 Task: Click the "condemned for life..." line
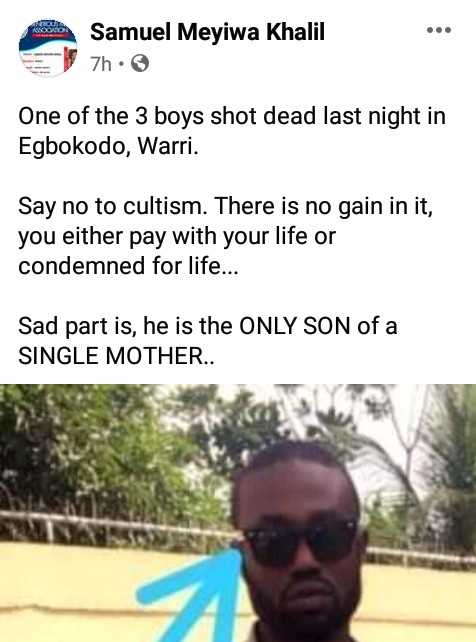click(x=128, y=266)
